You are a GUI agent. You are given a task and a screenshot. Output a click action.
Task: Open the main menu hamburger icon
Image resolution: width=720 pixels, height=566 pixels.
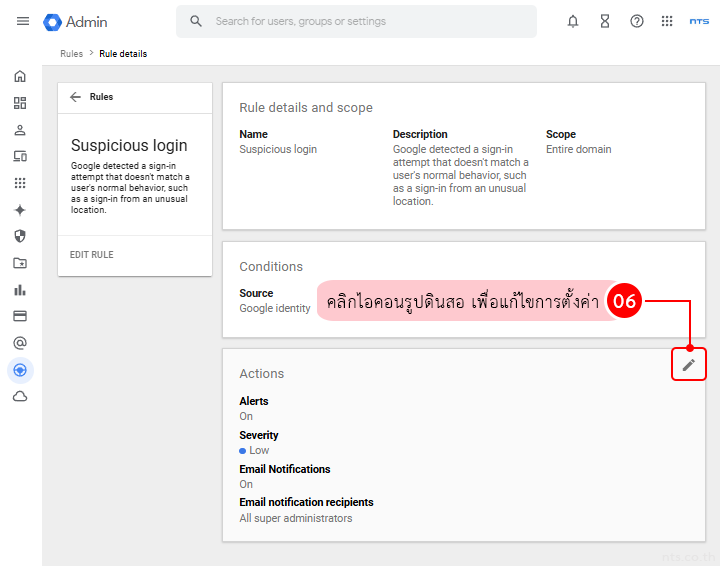click(23, 21)
